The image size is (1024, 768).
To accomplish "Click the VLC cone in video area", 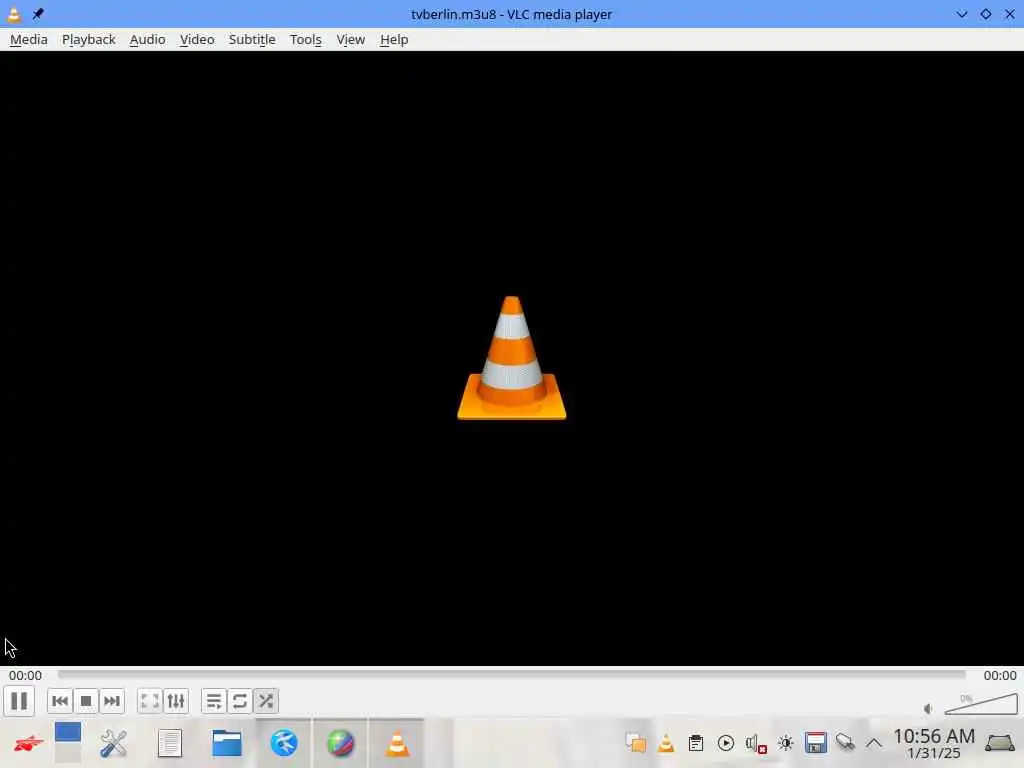I will point(511,358).
